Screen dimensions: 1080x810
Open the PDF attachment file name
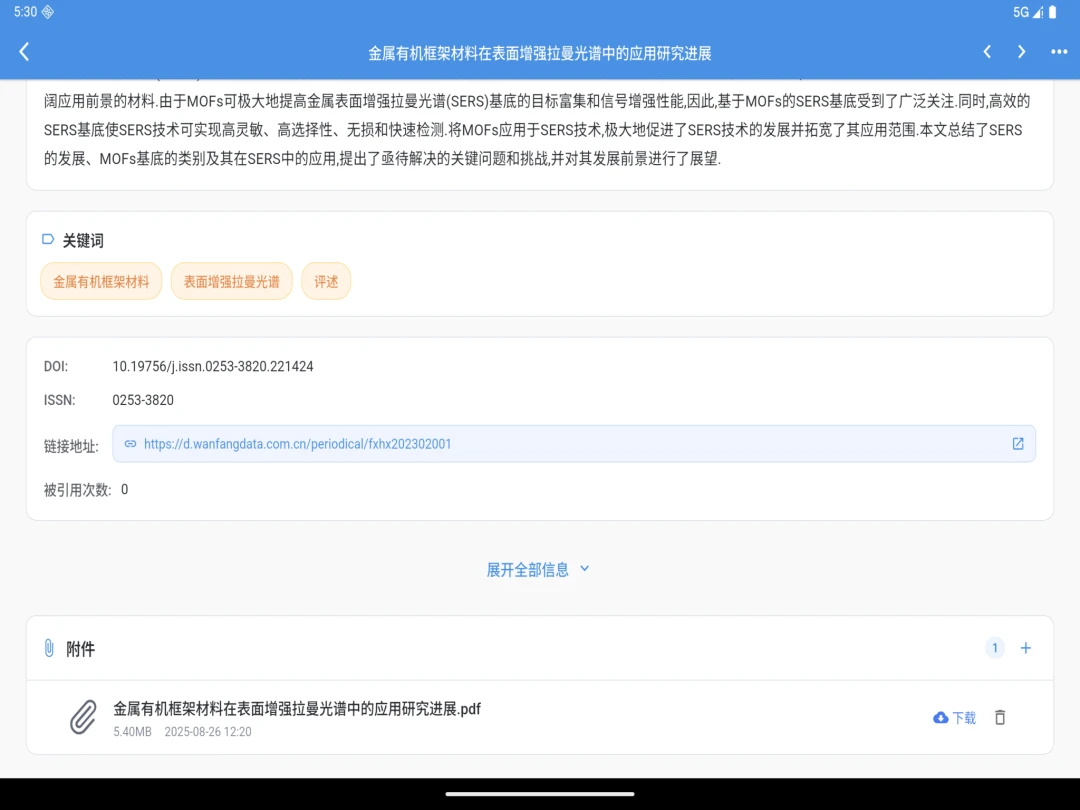(x=297, y=709)
